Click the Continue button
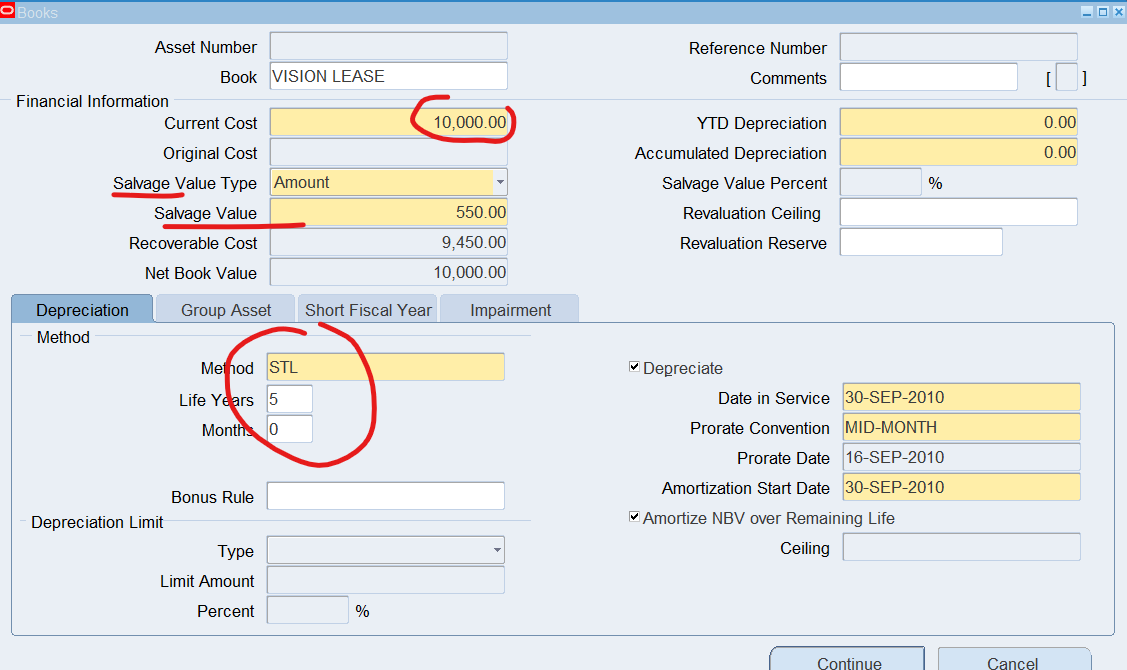The image size is (1127, 670). (847, 659)
